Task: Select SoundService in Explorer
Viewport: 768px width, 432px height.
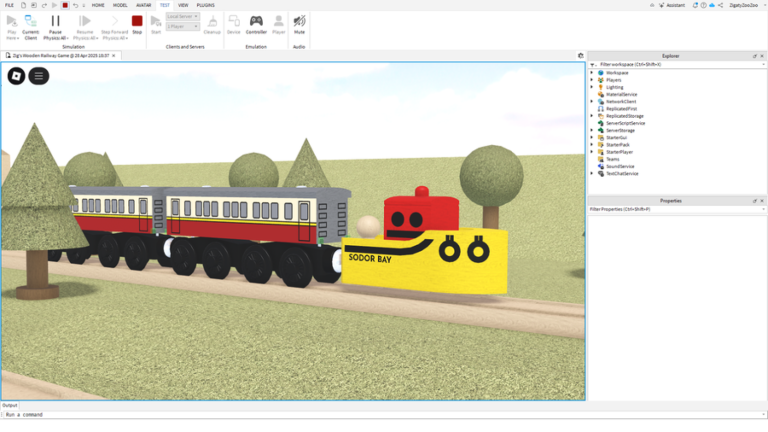Action: (x=620, y=167)
